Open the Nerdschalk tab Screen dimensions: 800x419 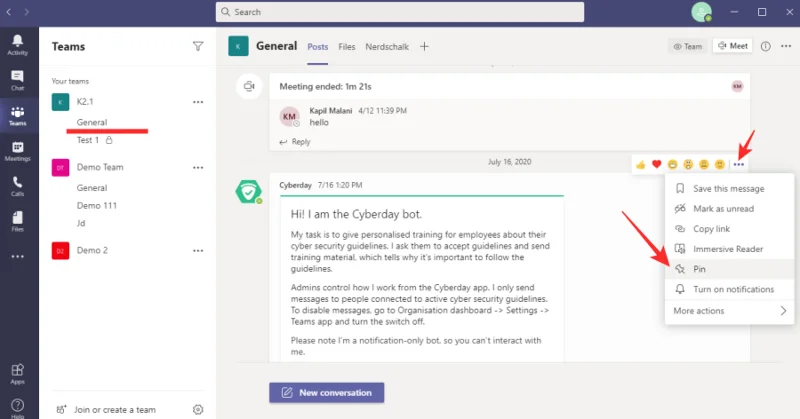pyautogui.click(x=387, y=46)
